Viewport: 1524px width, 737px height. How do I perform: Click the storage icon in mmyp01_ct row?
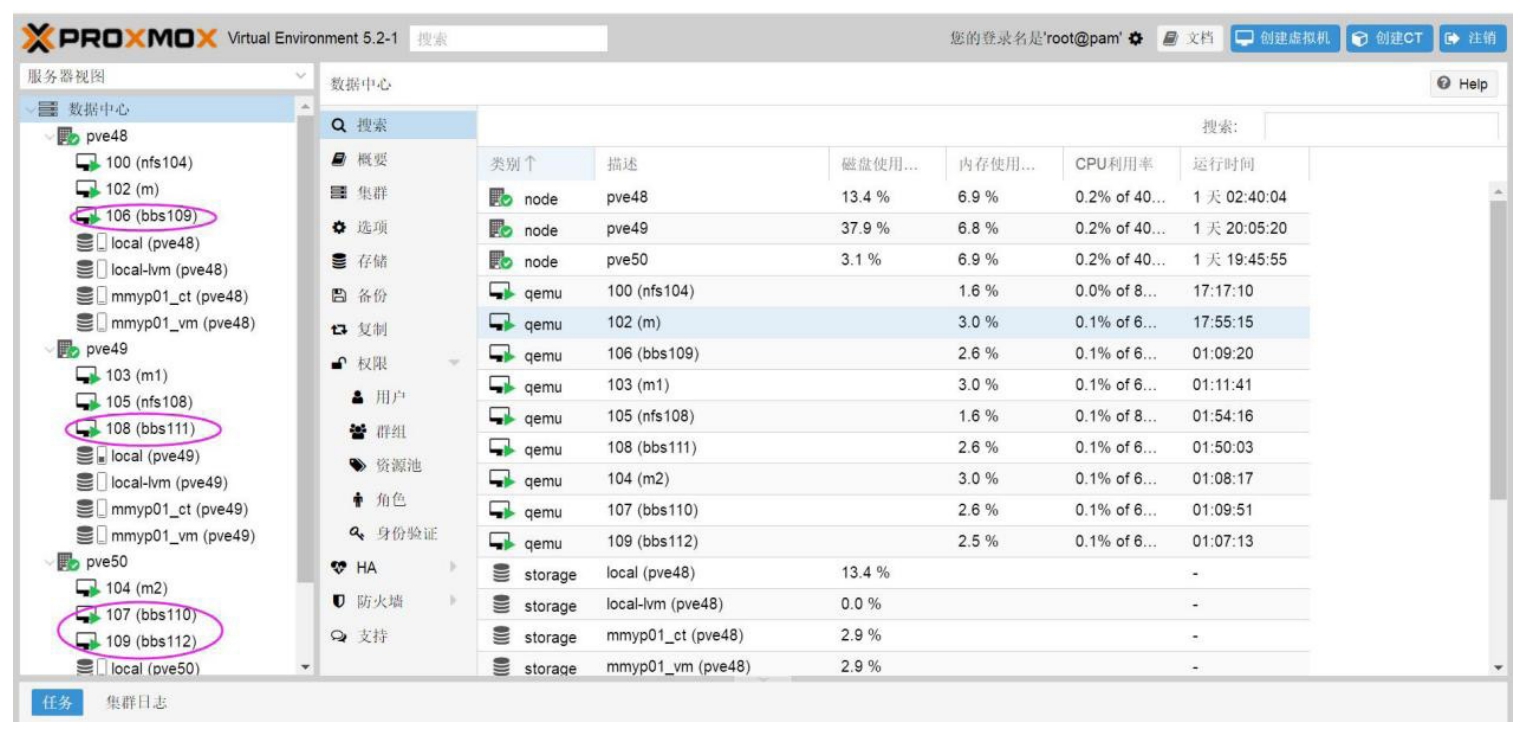[501, 636]
